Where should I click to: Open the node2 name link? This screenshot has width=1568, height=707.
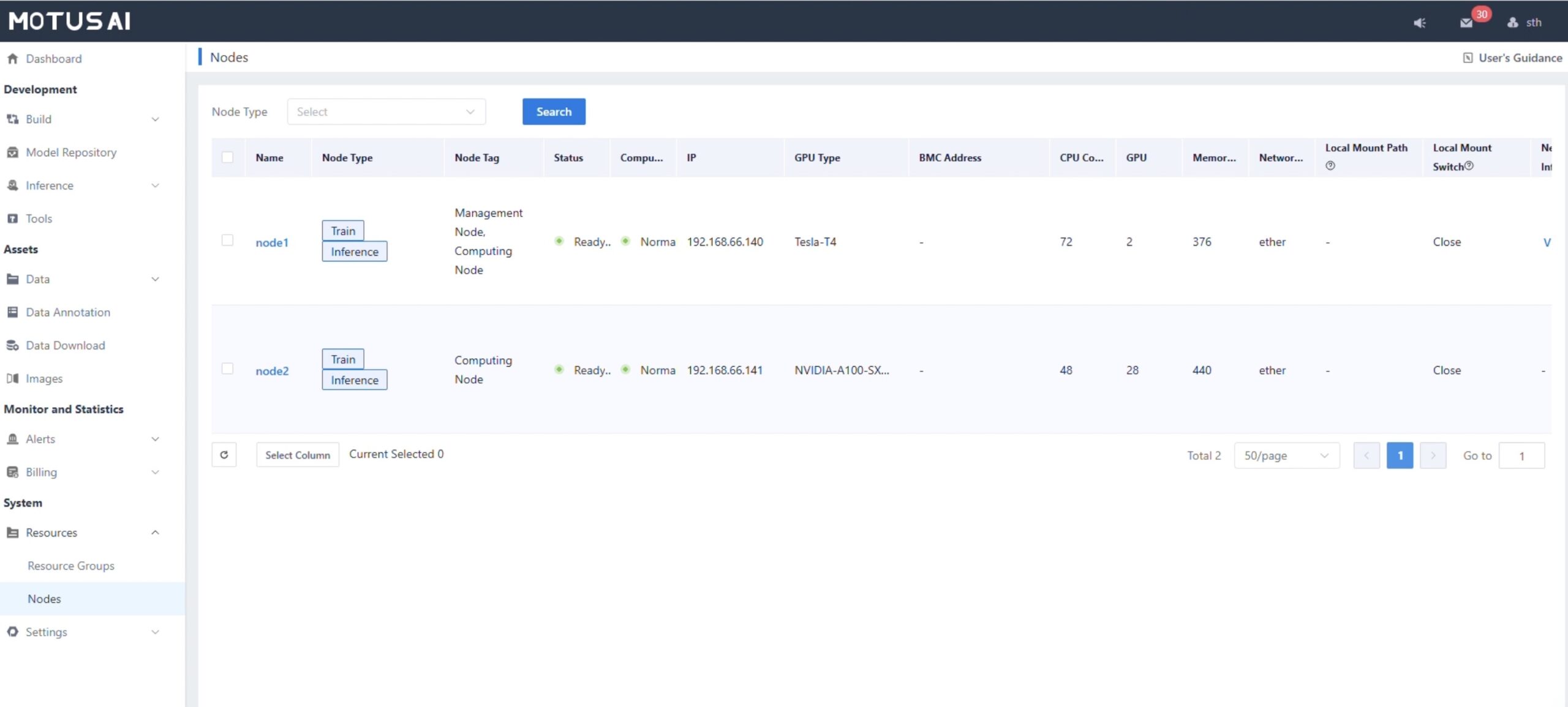click(272, 371)
